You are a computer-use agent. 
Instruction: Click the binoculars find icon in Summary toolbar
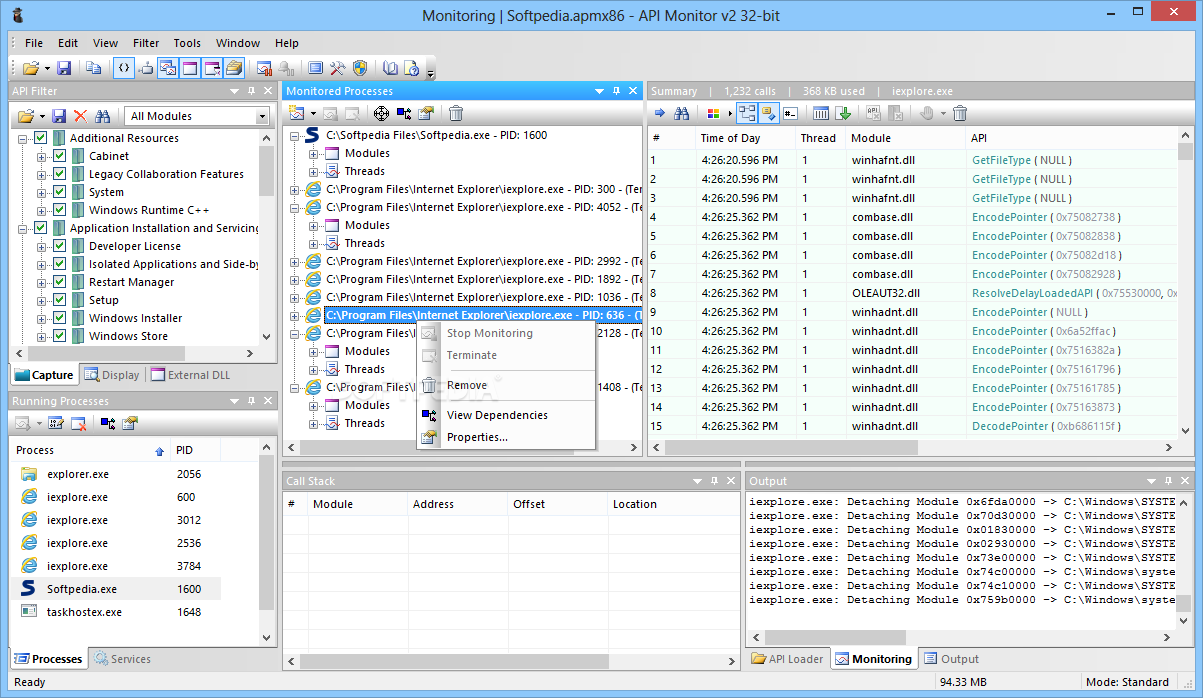[x=682, y=113]
